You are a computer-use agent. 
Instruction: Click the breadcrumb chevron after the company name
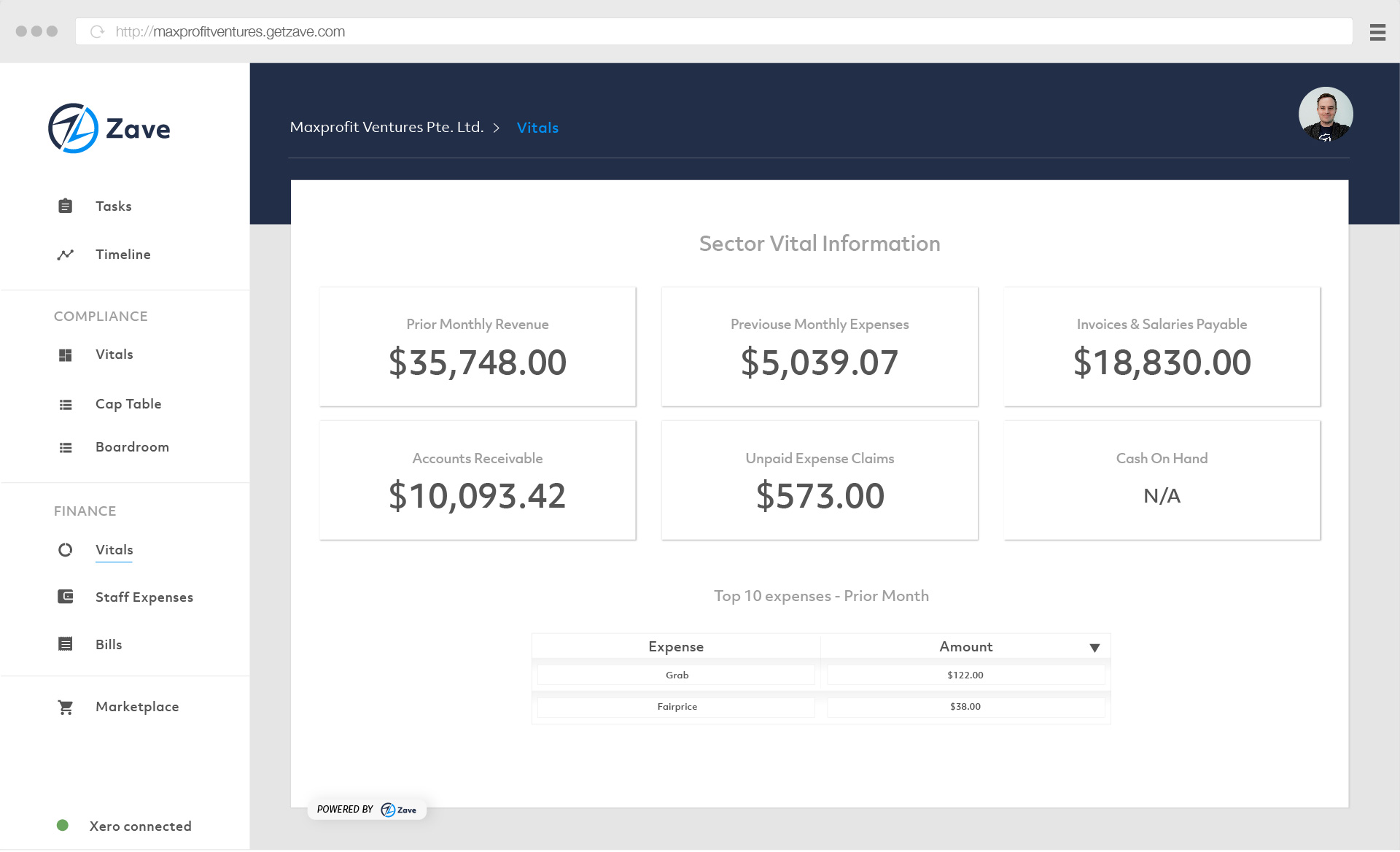click(497, 128)
